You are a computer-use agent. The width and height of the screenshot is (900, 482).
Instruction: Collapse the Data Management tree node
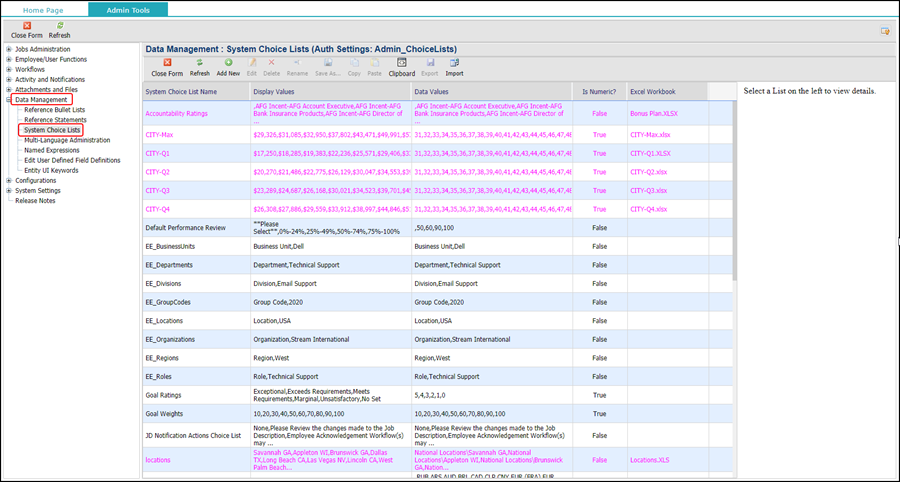[9, 100]
